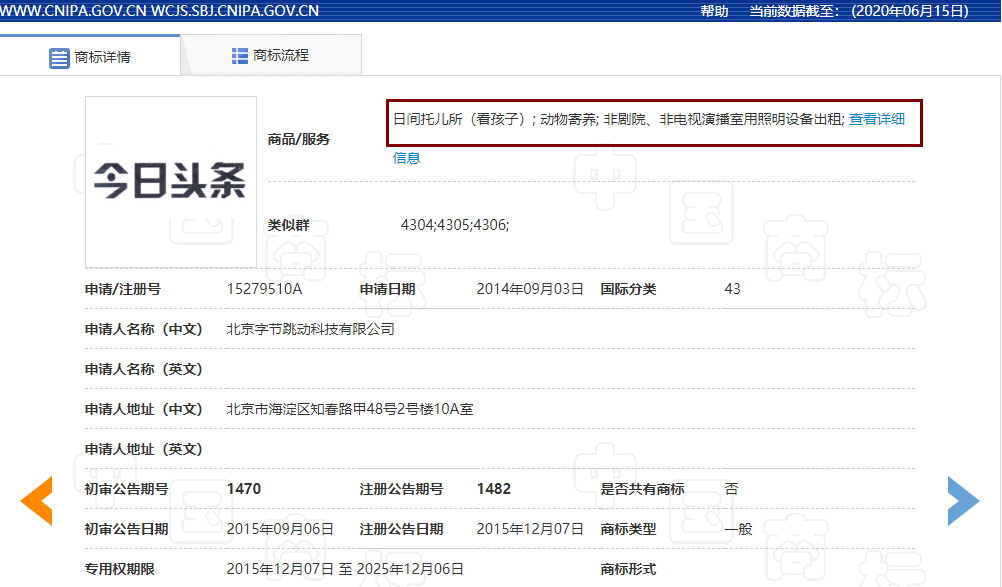Switch to the 商标详情 tab
The height and width of the screenshot is (587, 1002).
point(90,56)
